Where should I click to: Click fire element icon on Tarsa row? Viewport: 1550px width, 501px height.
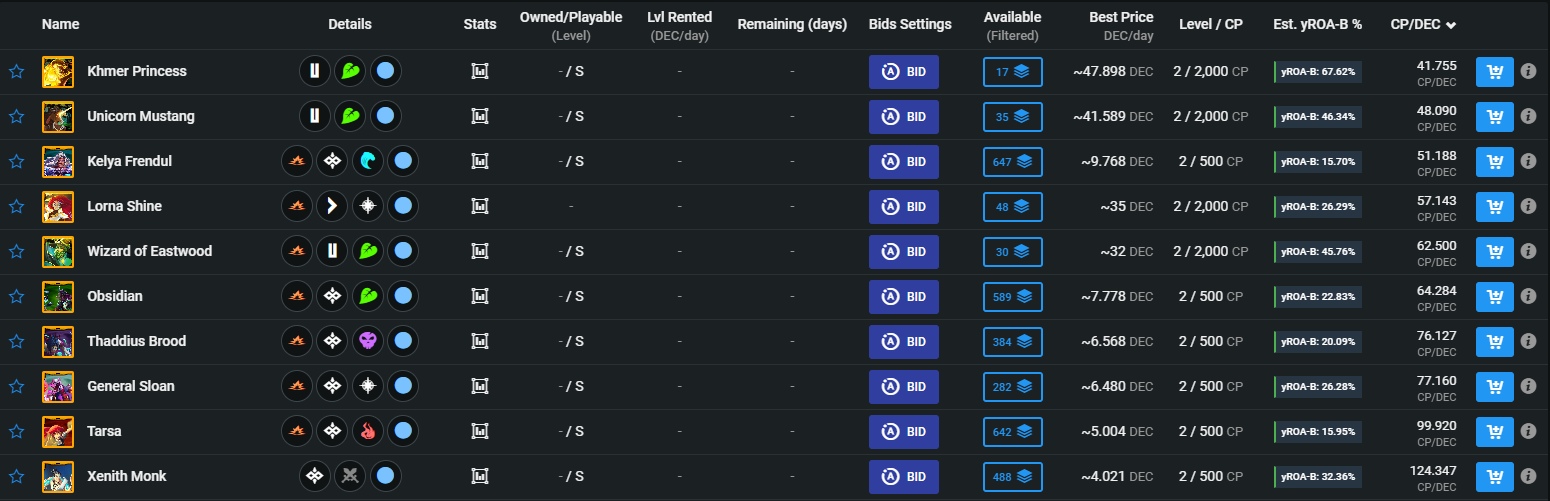[368, 432]
